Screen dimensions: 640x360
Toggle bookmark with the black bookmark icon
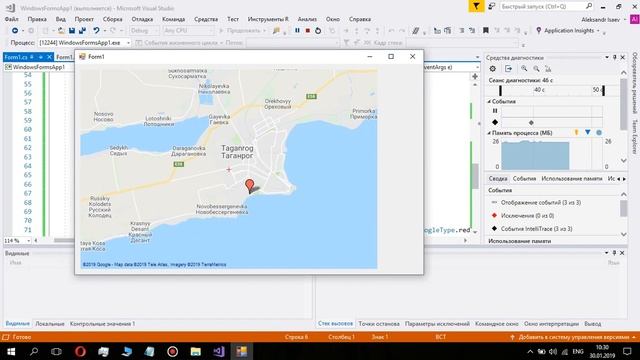(486, 31)
